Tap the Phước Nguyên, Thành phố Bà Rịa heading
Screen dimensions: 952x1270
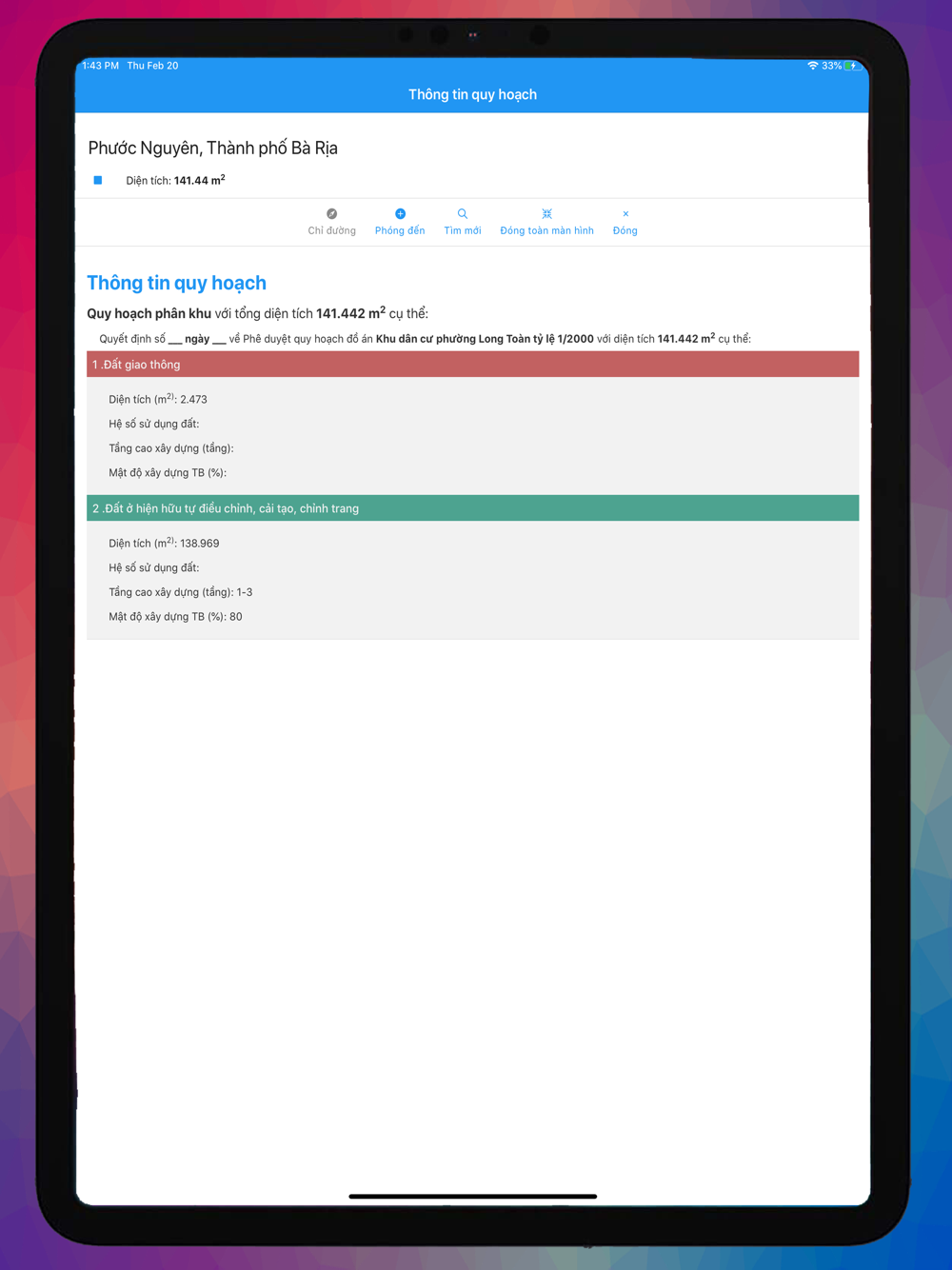tap(213, 148)
